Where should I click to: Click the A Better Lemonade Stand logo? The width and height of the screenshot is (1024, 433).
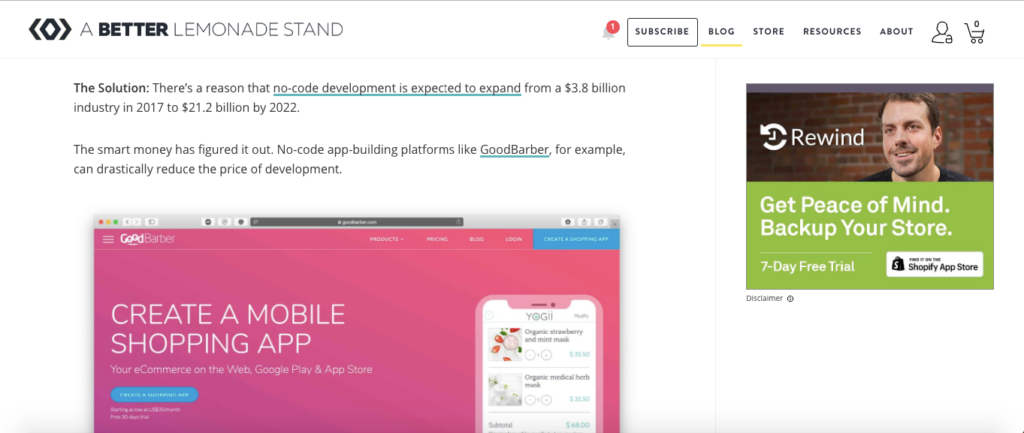[186, 30]
